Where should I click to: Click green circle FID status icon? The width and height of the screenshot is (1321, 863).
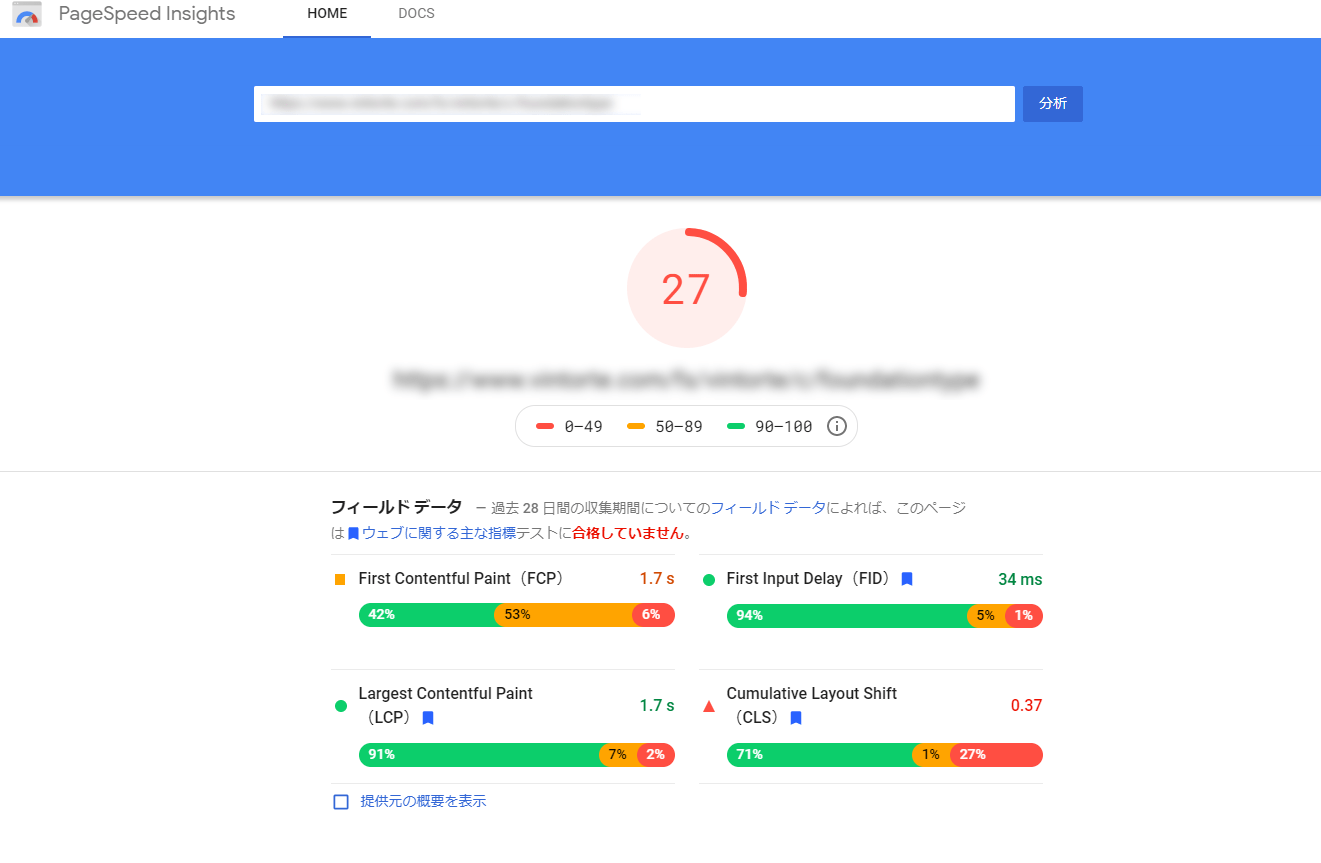(x=709, y=579)
